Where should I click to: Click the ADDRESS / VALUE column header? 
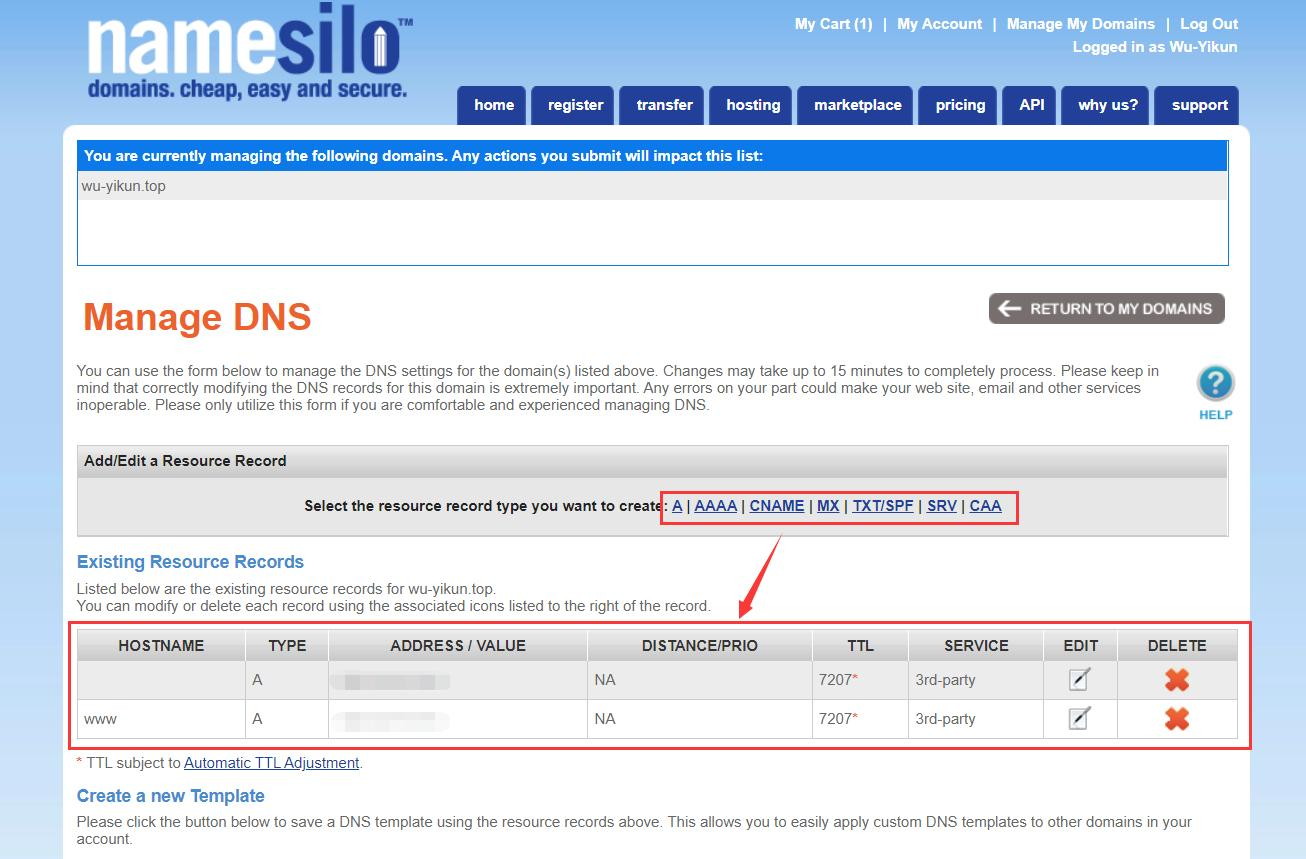[x=458, y=646]
